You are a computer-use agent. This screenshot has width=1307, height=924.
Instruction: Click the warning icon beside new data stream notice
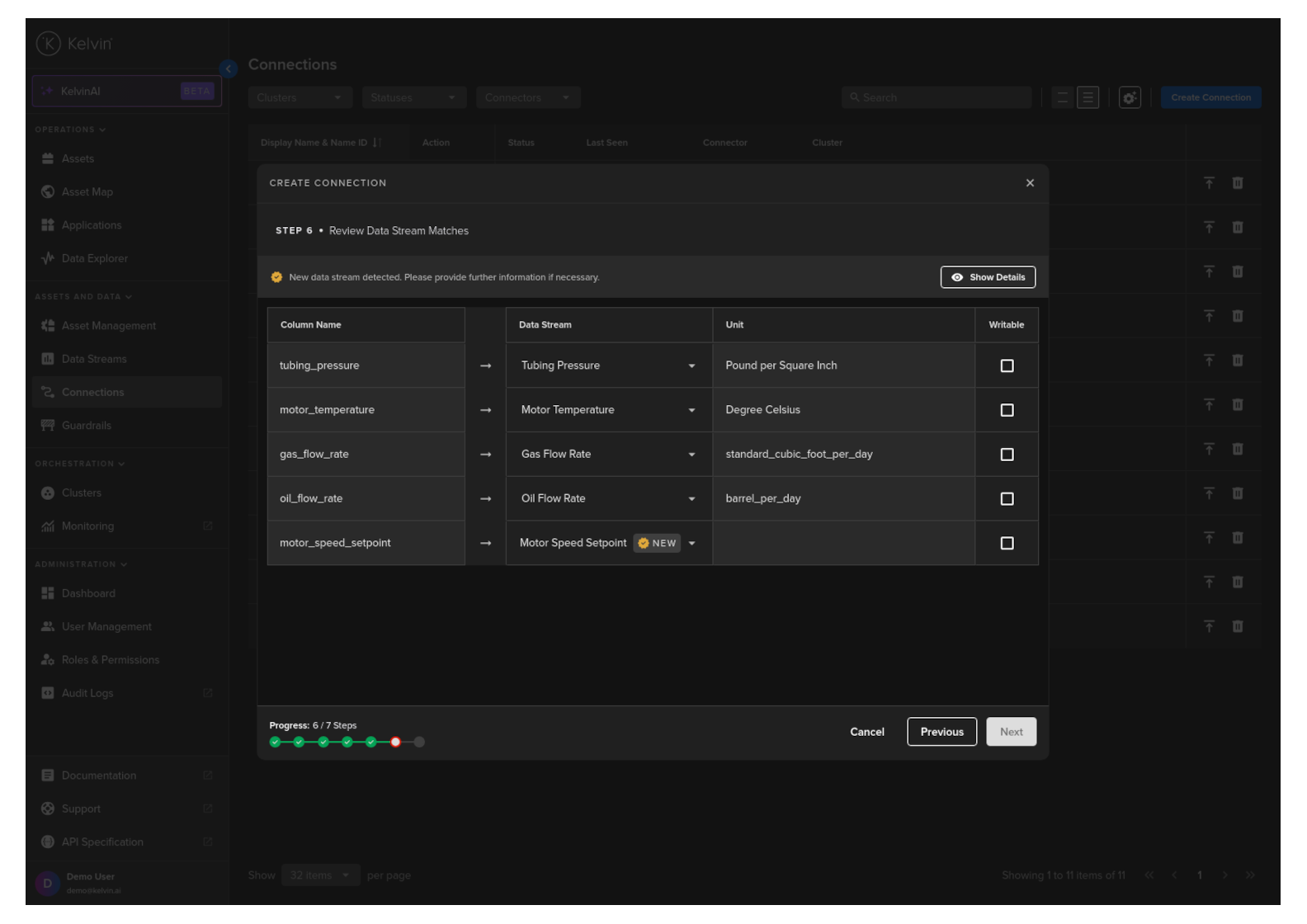[x=276, y=278]
